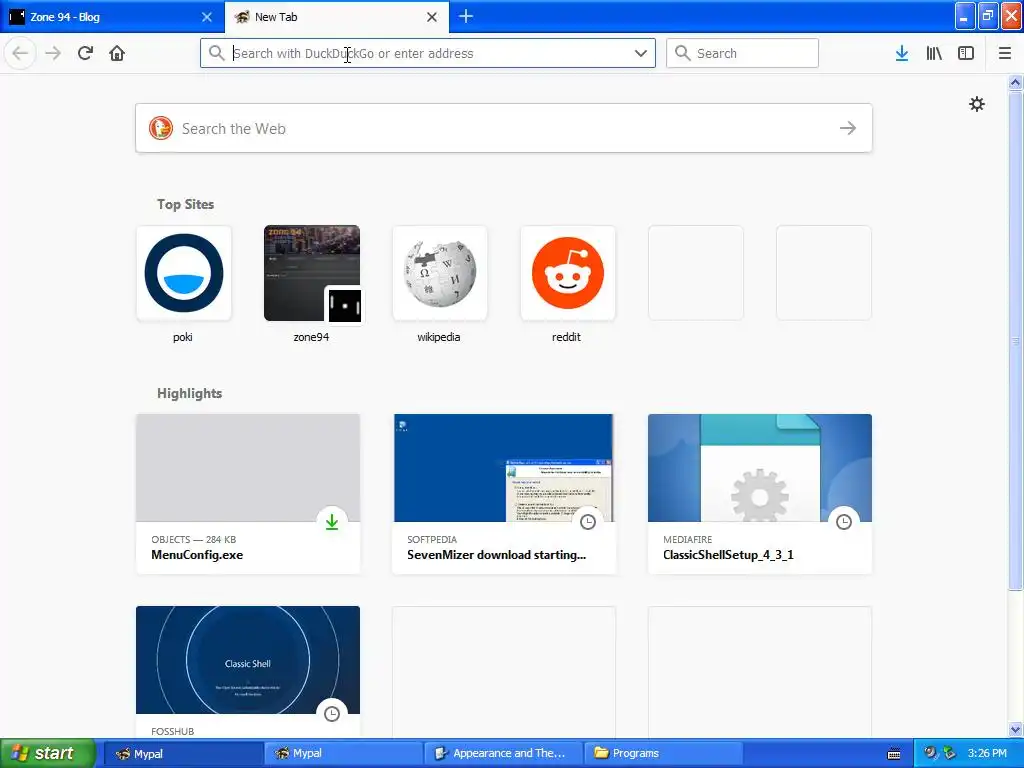Viewport: 1024px width, 768px height.
Task: Open the home page icon
Action: pos(117,53)
